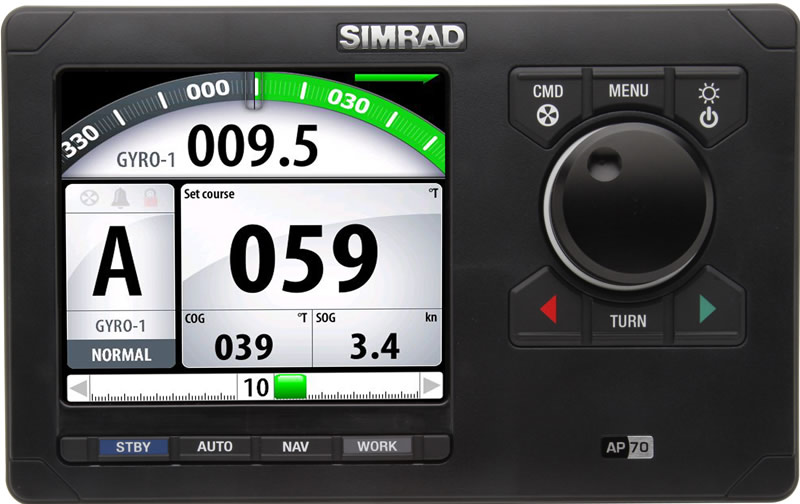Viewport: 800px width, 504px height.
Task: Tap the brightness and power button
Action: (709, 105)
